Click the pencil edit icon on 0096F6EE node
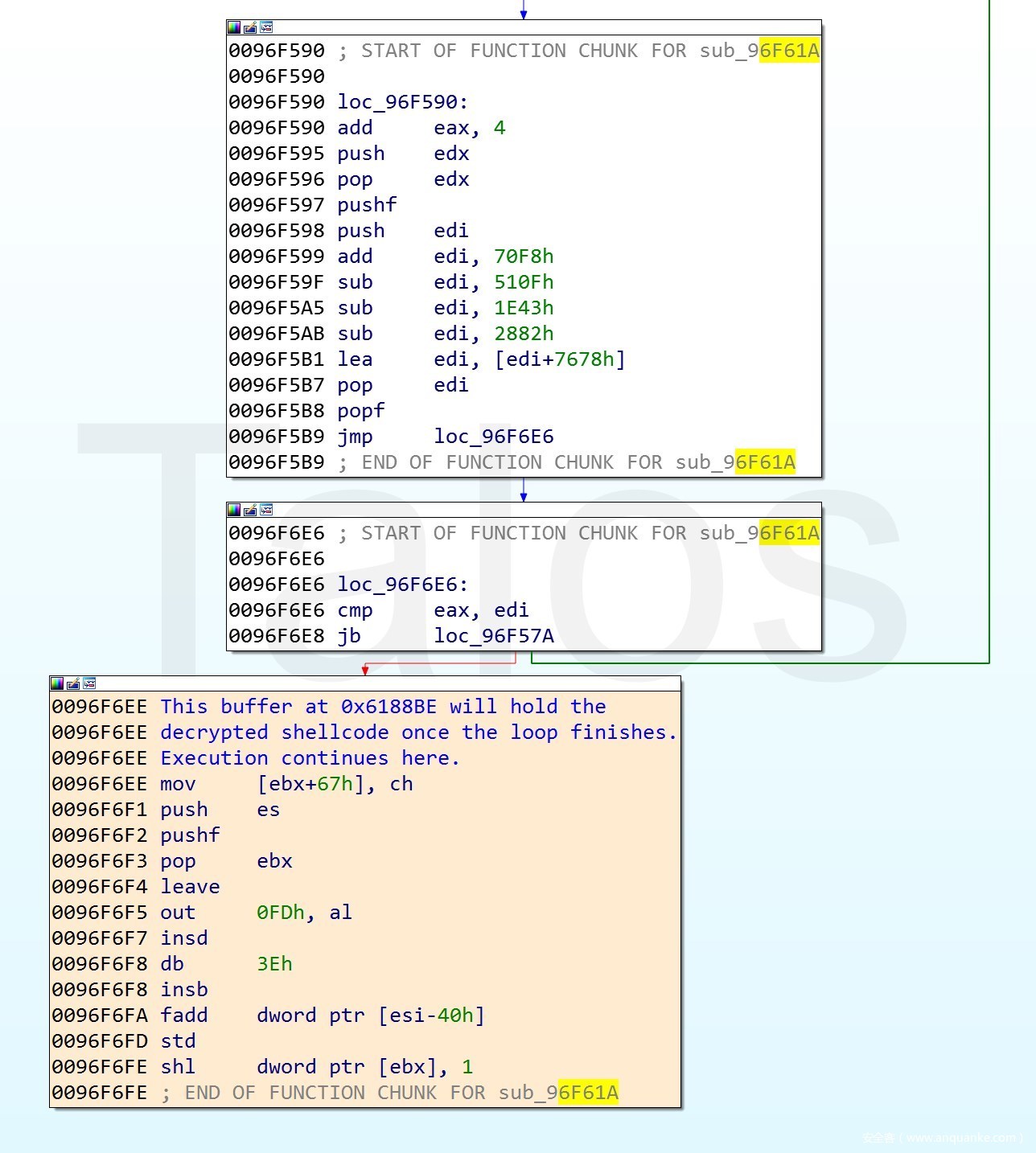 [x=73, y=683]
